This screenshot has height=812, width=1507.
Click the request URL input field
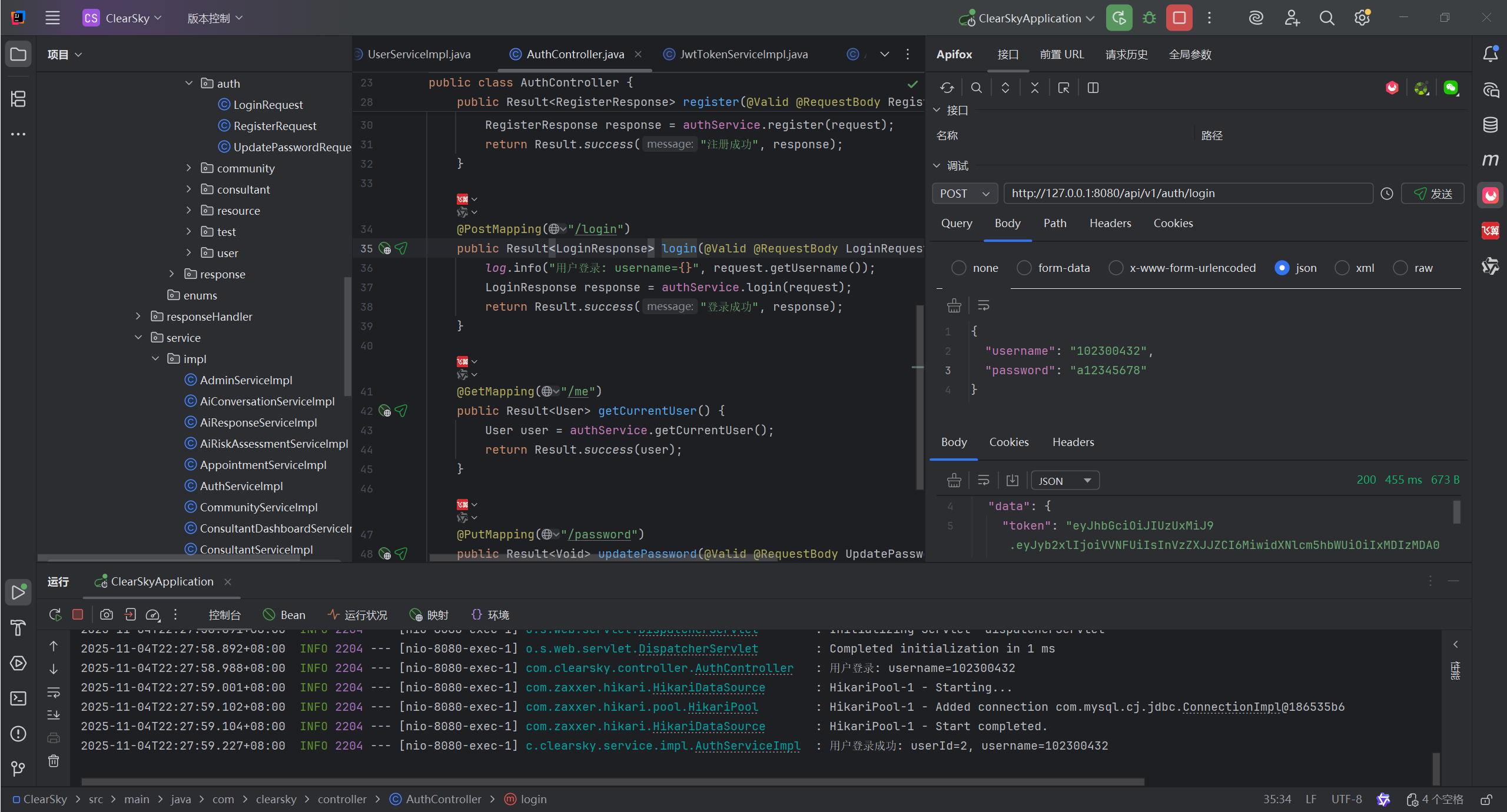click(1188, 194)
